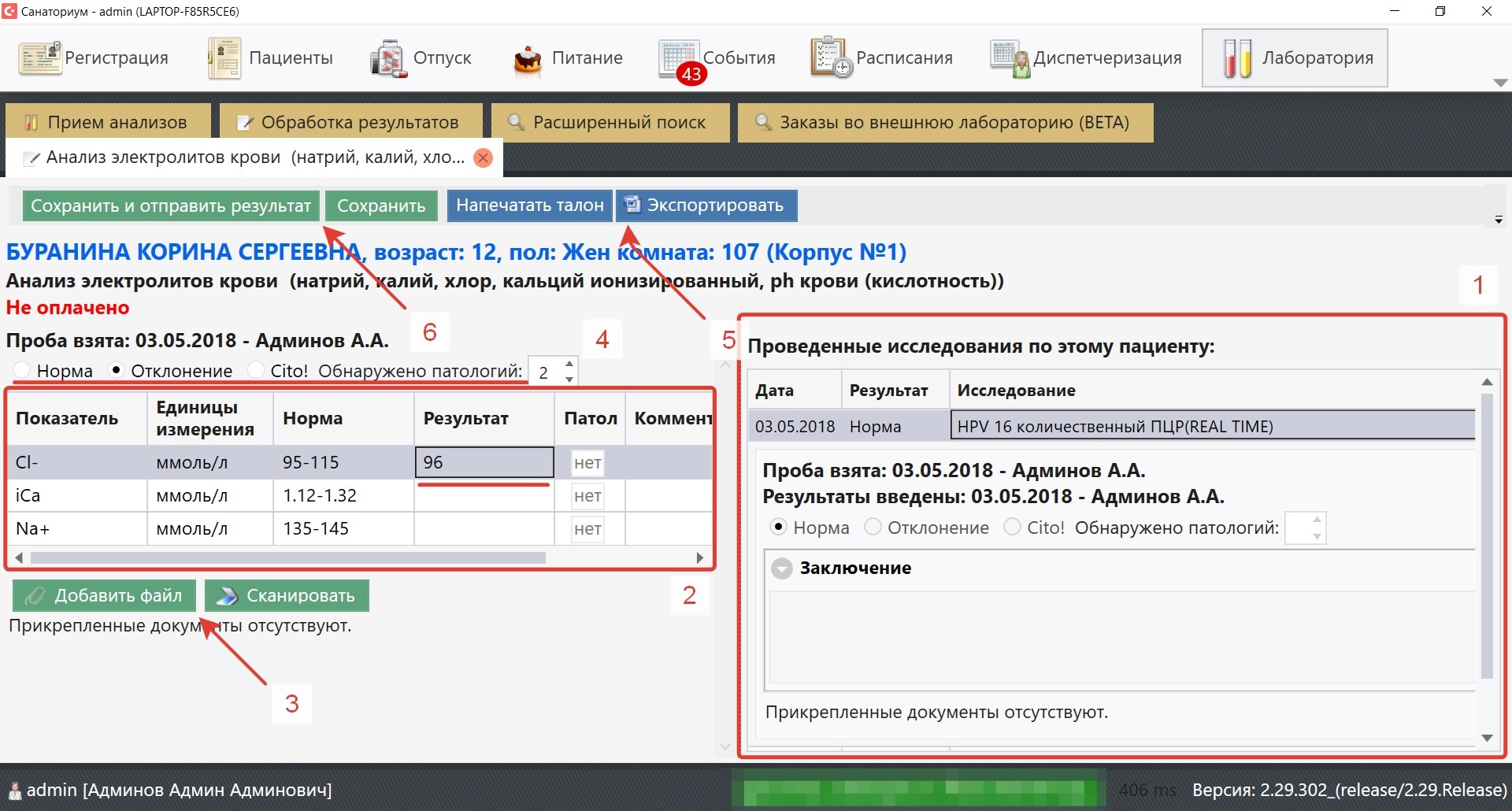Click Сохранить и отправить результат button

[171, 206]
